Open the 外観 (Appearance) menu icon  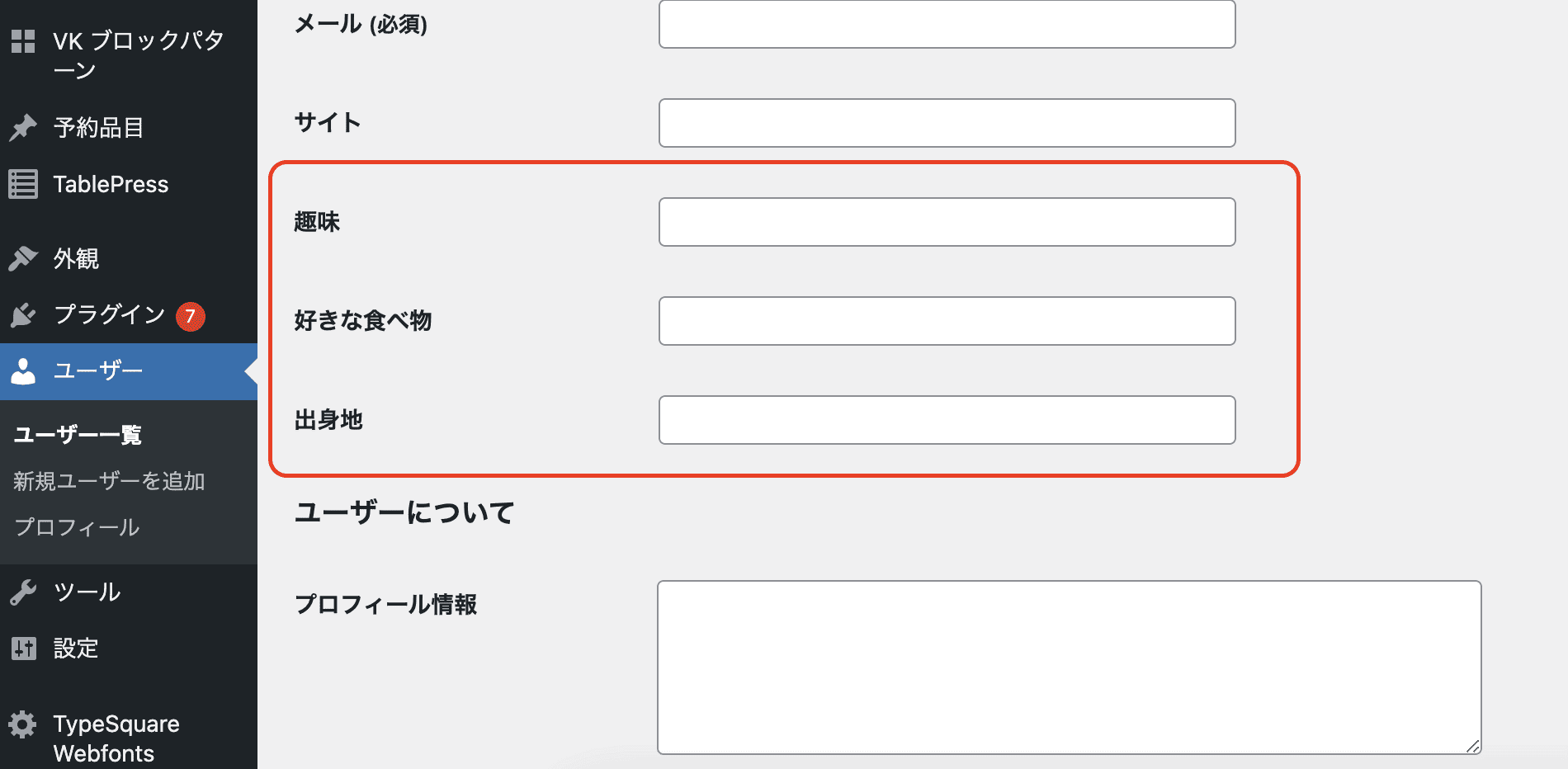click(x=25, y=258)
